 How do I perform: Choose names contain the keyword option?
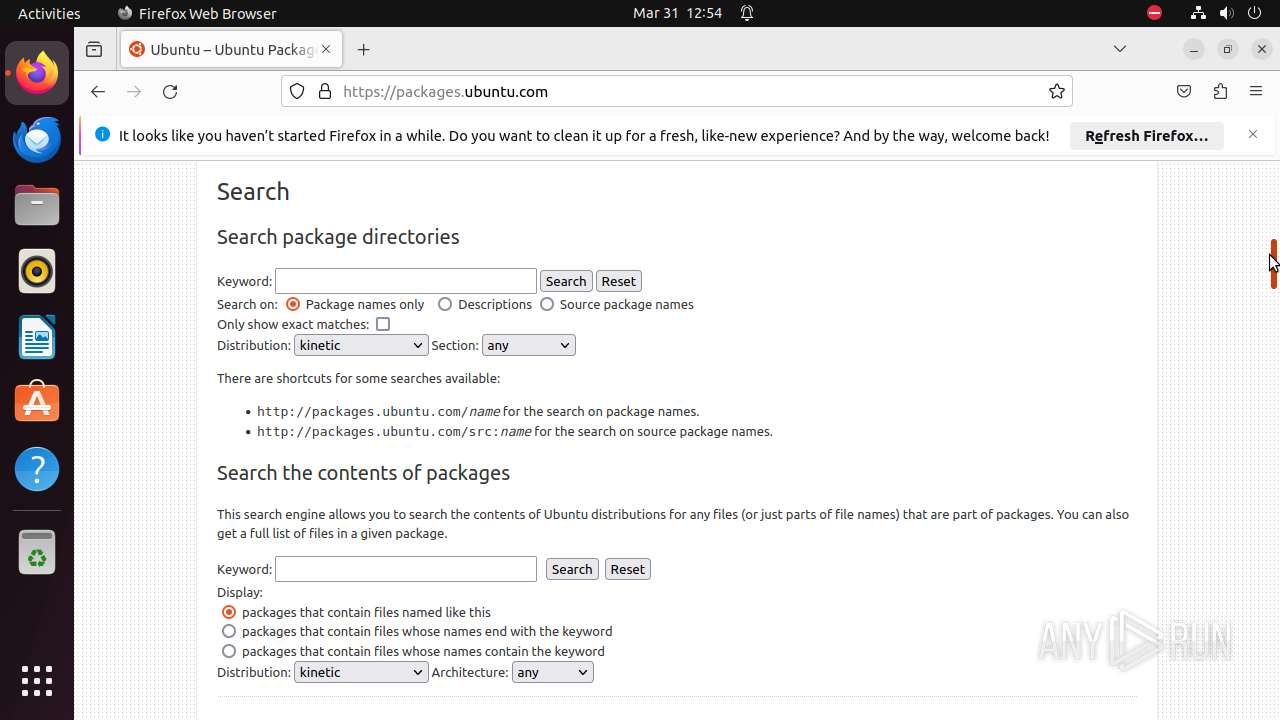[x=229, y=651]
